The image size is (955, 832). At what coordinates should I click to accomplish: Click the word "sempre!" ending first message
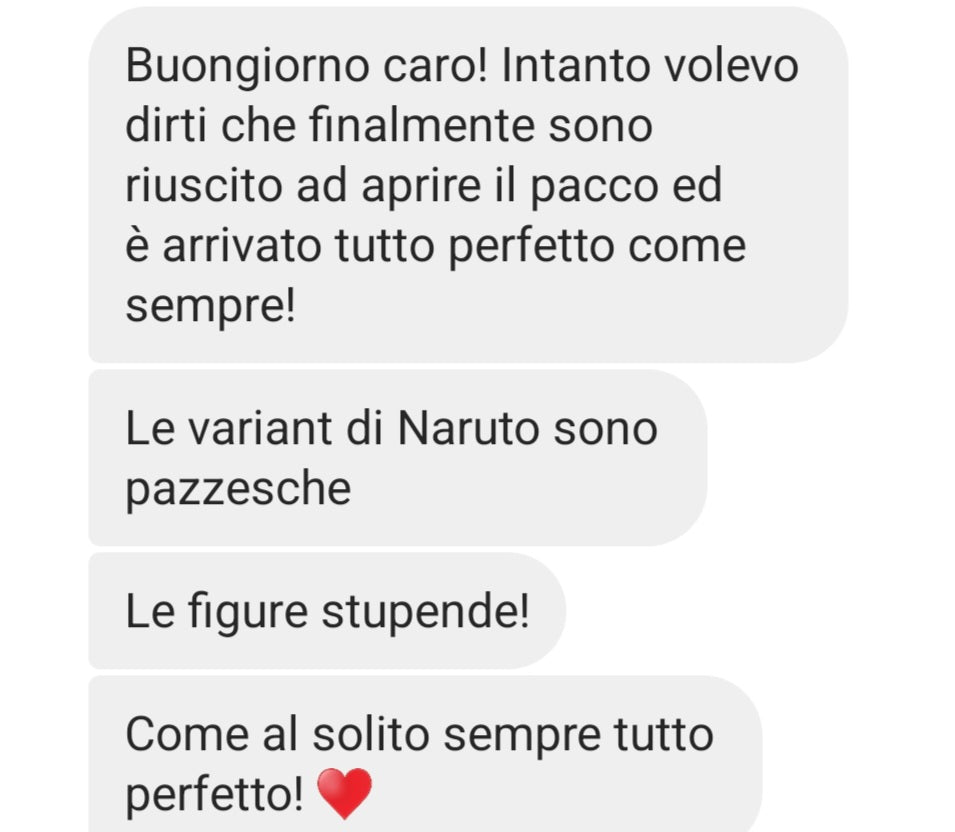click(210, 306)
